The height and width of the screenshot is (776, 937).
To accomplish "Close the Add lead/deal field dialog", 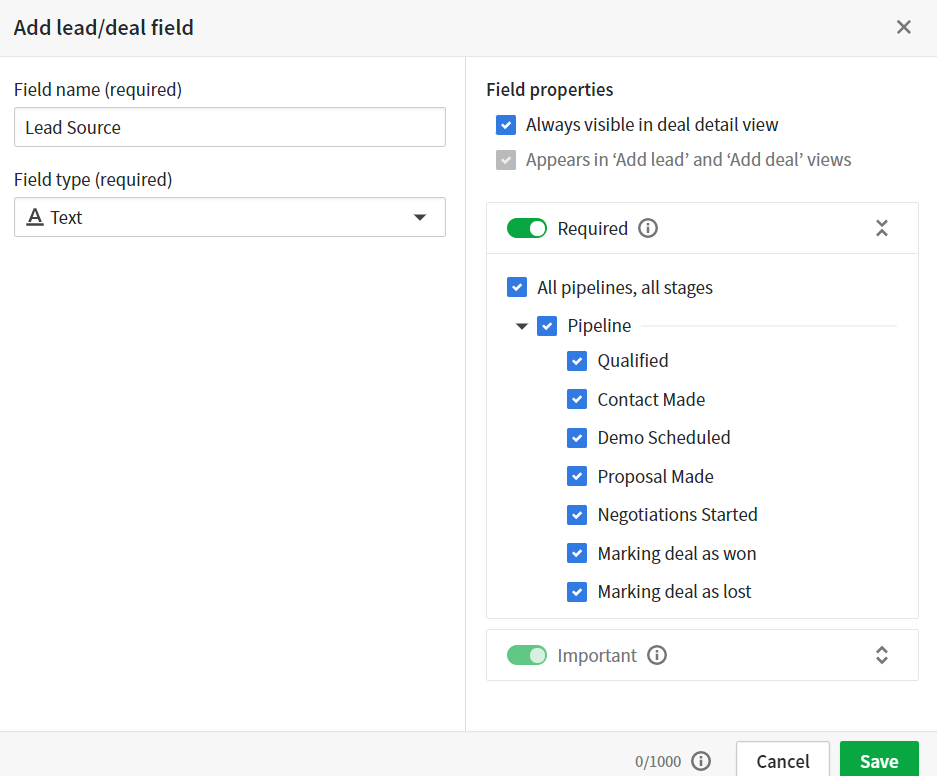I will (x=904, y=28).
